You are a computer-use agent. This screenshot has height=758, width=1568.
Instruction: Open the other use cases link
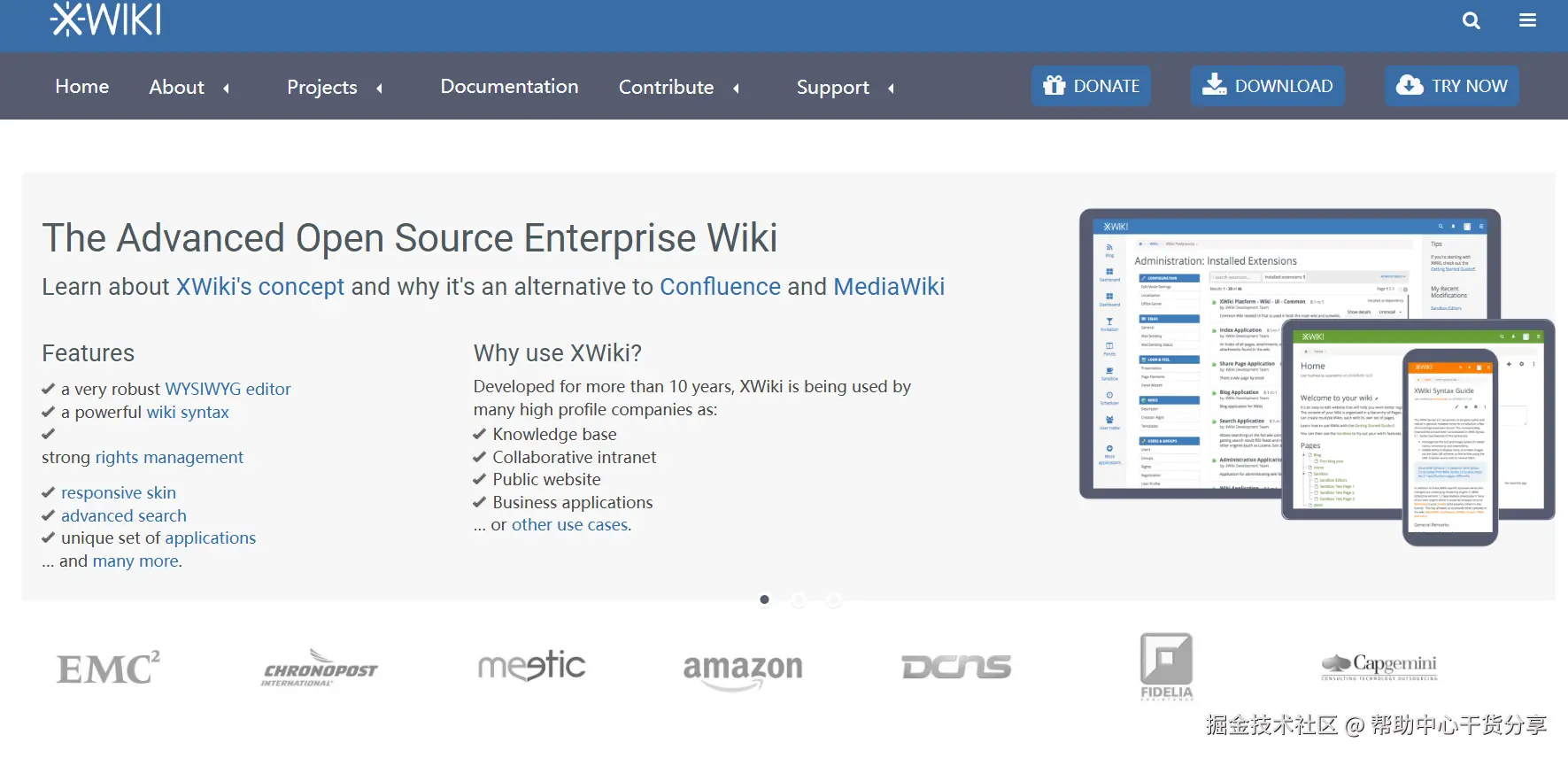pyautogui.click(x=570, y=524)
